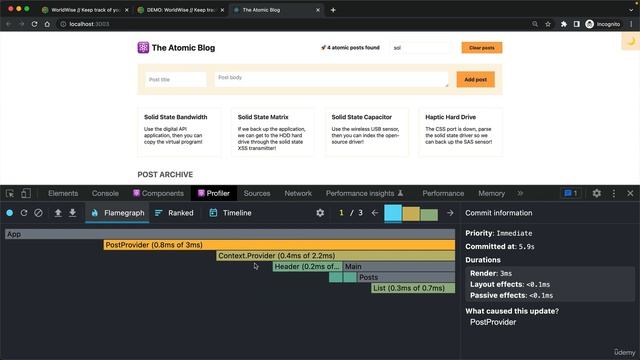Save the profile with the download icon
Image resolution: width=640 pixels, height=360 pixels.
72,213
